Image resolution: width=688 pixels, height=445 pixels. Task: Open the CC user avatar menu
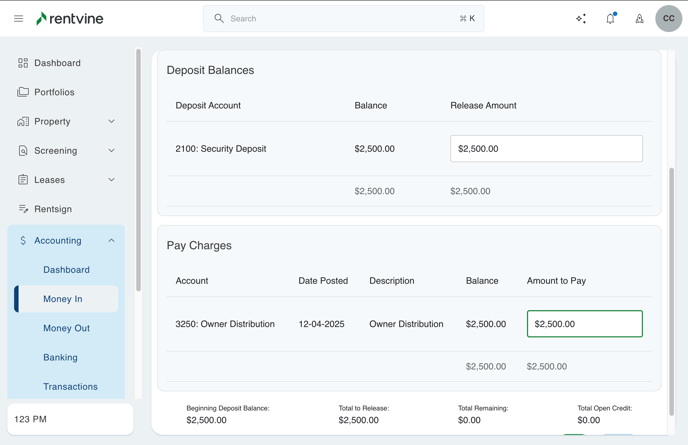click(668, 18)
